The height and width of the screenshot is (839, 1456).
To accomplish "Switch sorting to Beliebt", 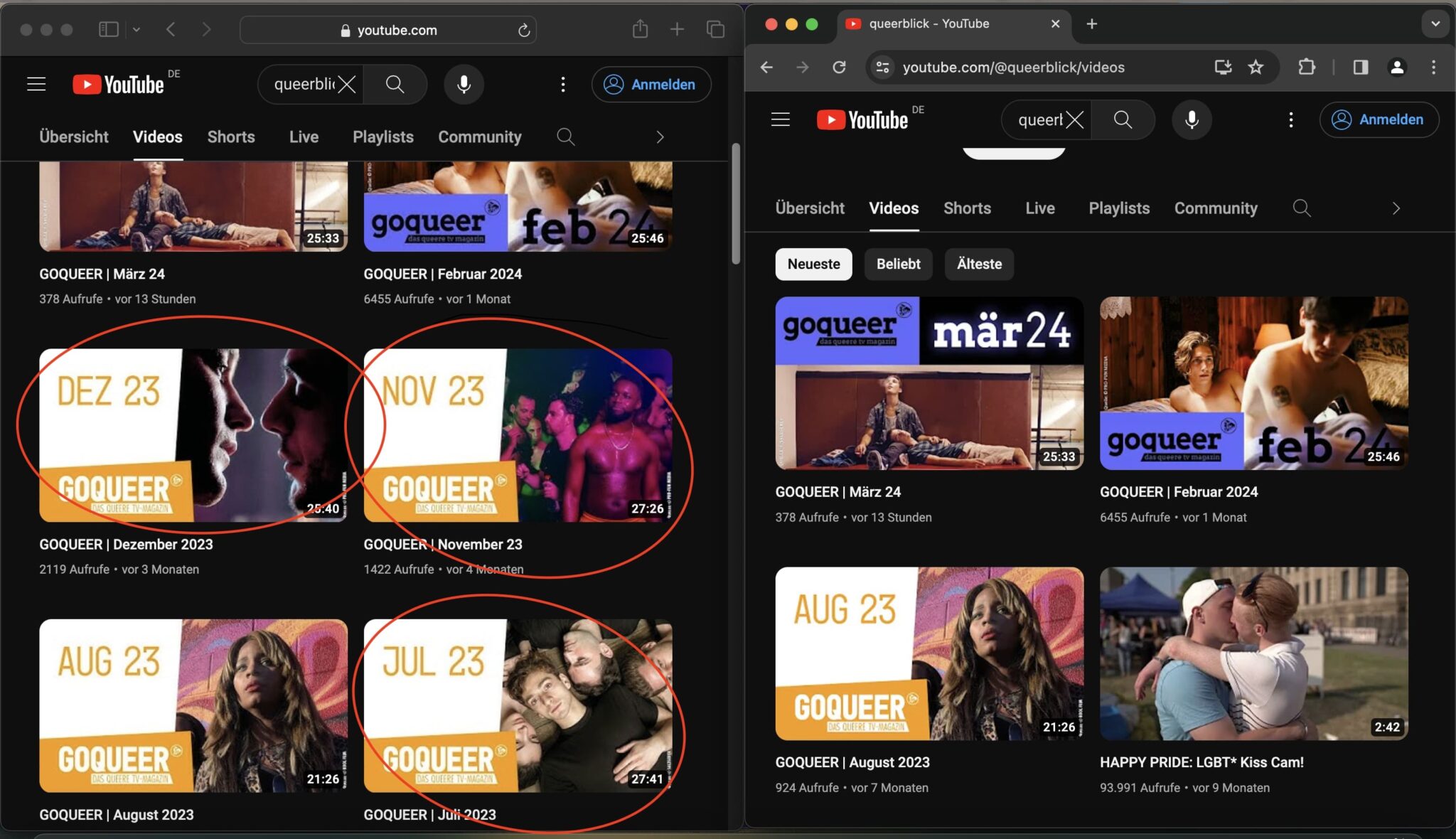I will click(x=898, y=264).
